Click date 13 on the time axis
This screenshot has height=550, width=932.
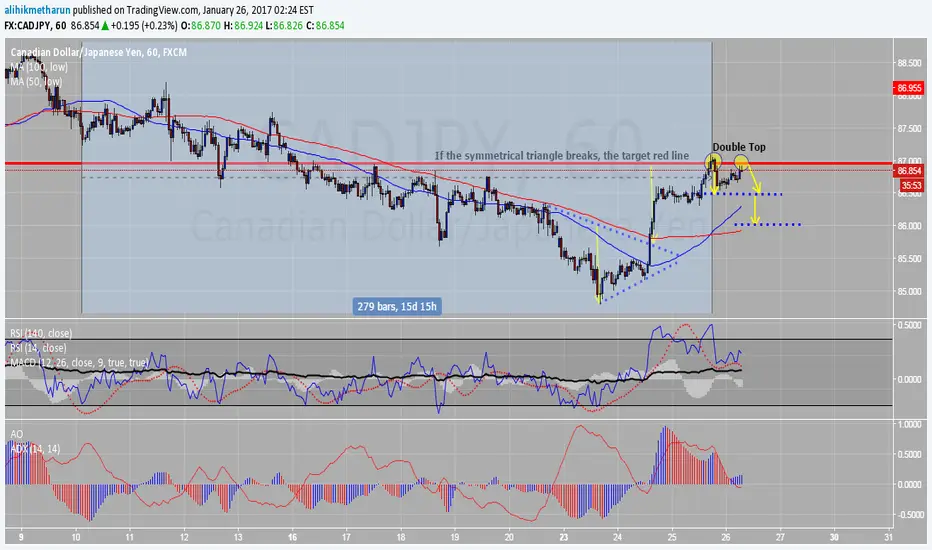(238, 537)
